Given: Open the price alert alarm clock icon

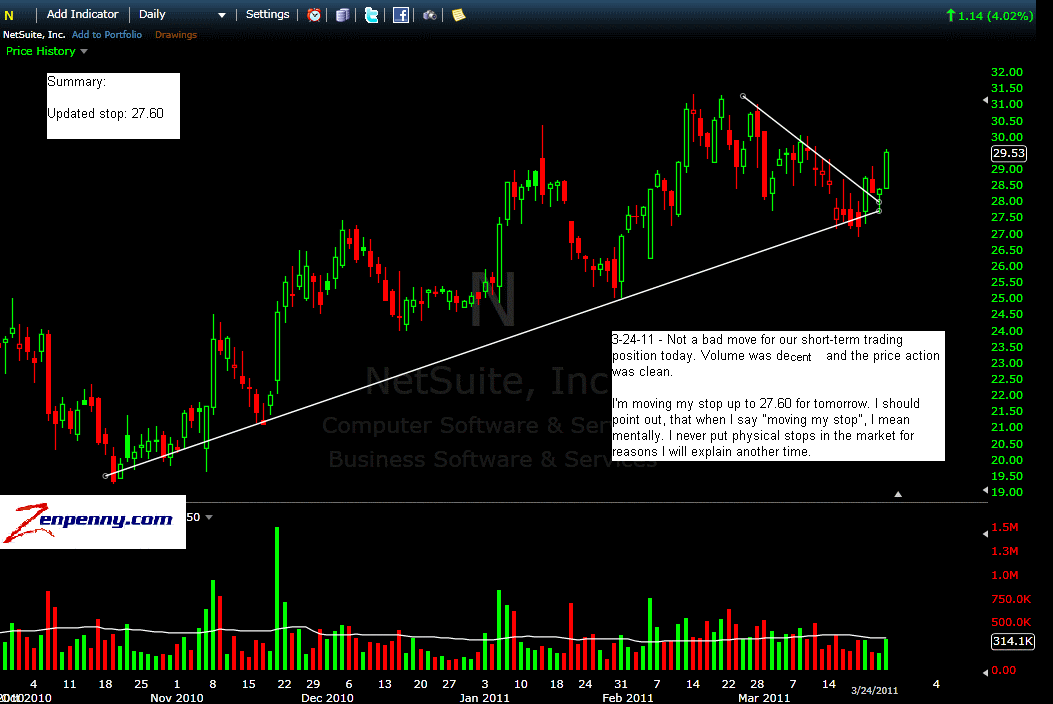Looking at the screenshot, I should pyautogui.click(x=314, y=15).
